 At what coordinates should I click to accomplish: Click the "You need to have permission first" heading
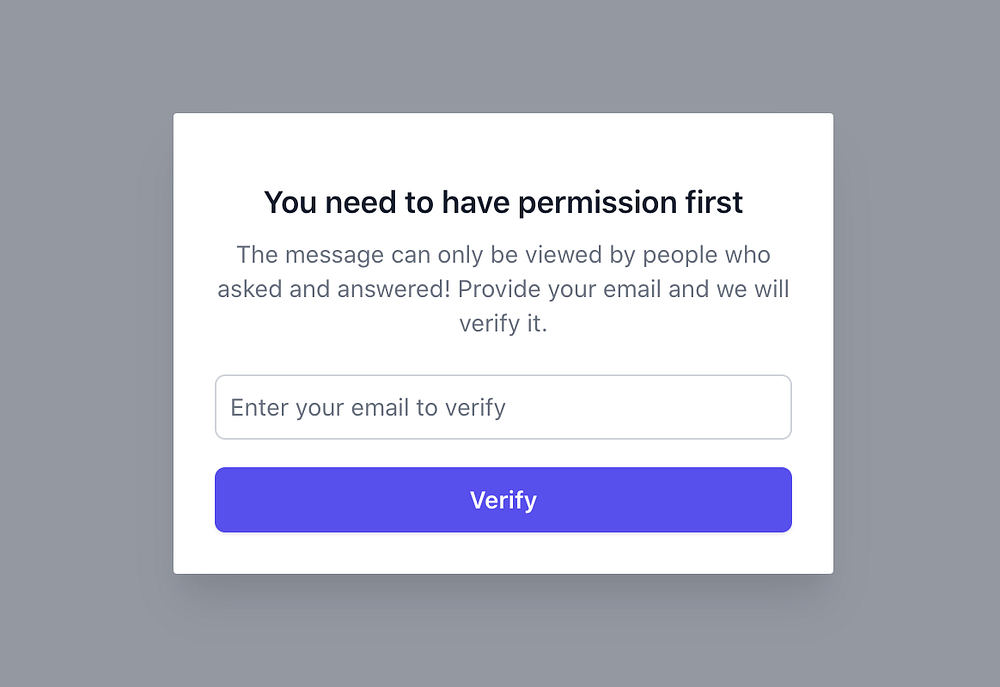[x=503, y=202]
